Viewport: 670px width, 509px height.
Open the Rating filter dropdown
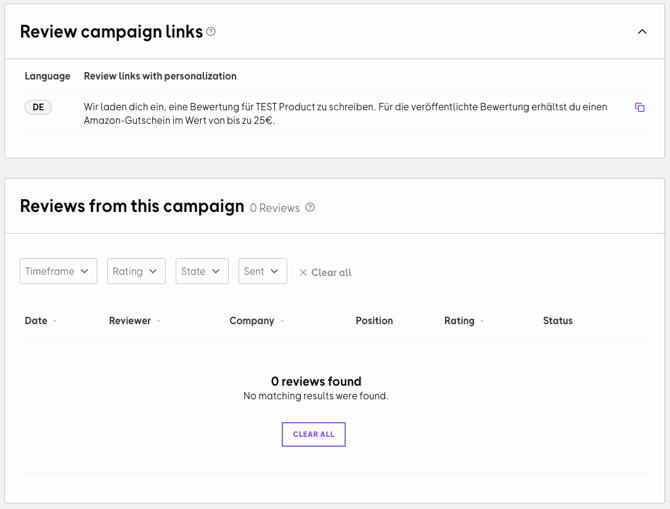[136, 271]
